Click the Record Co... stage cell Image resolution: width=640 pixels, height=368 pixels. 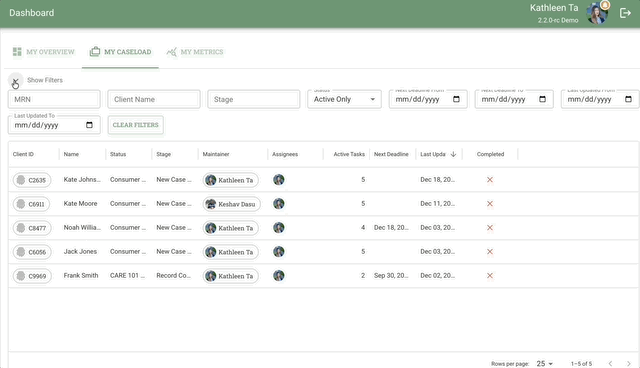tap(173, 275)
